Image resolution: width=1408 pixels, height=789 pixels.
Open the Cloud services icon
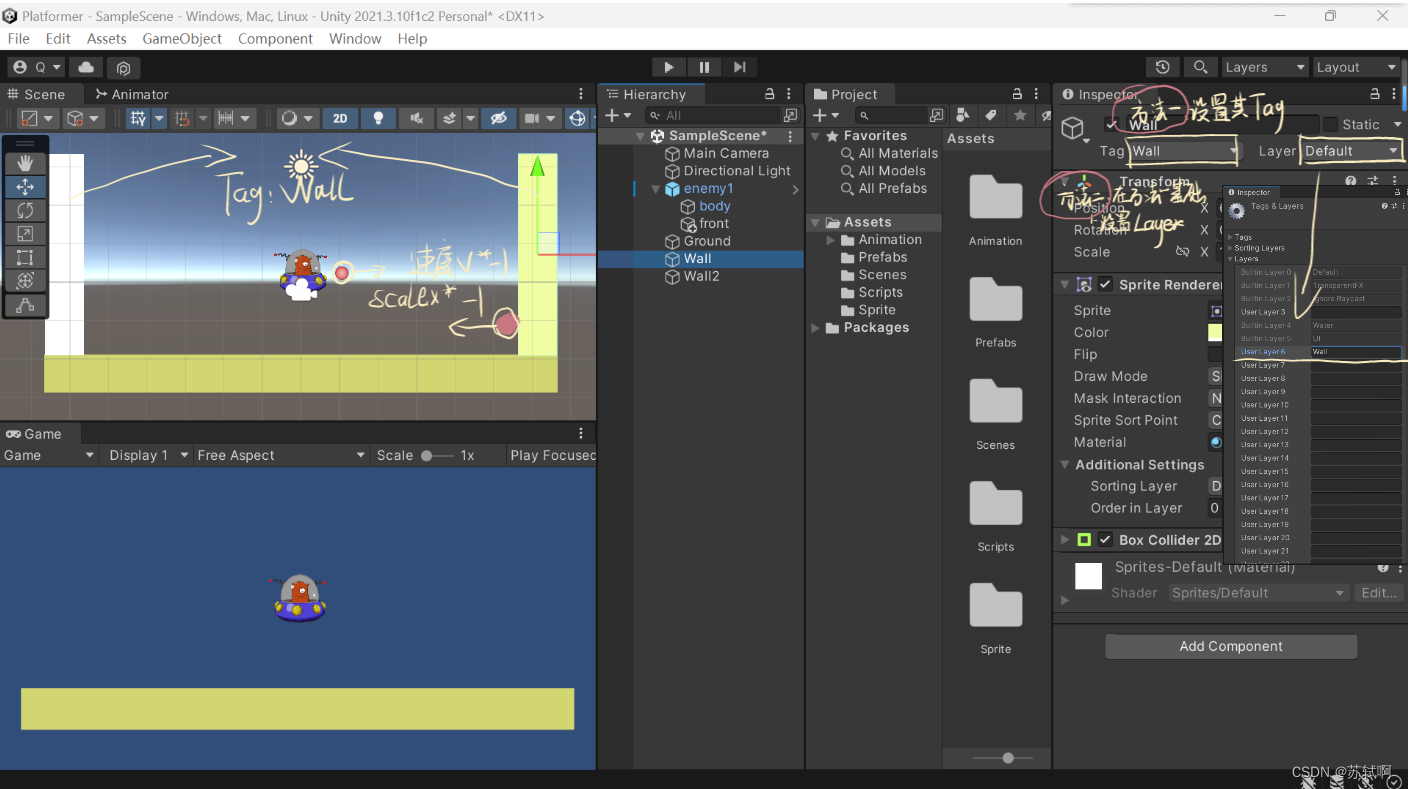click(x=86, y=67)
